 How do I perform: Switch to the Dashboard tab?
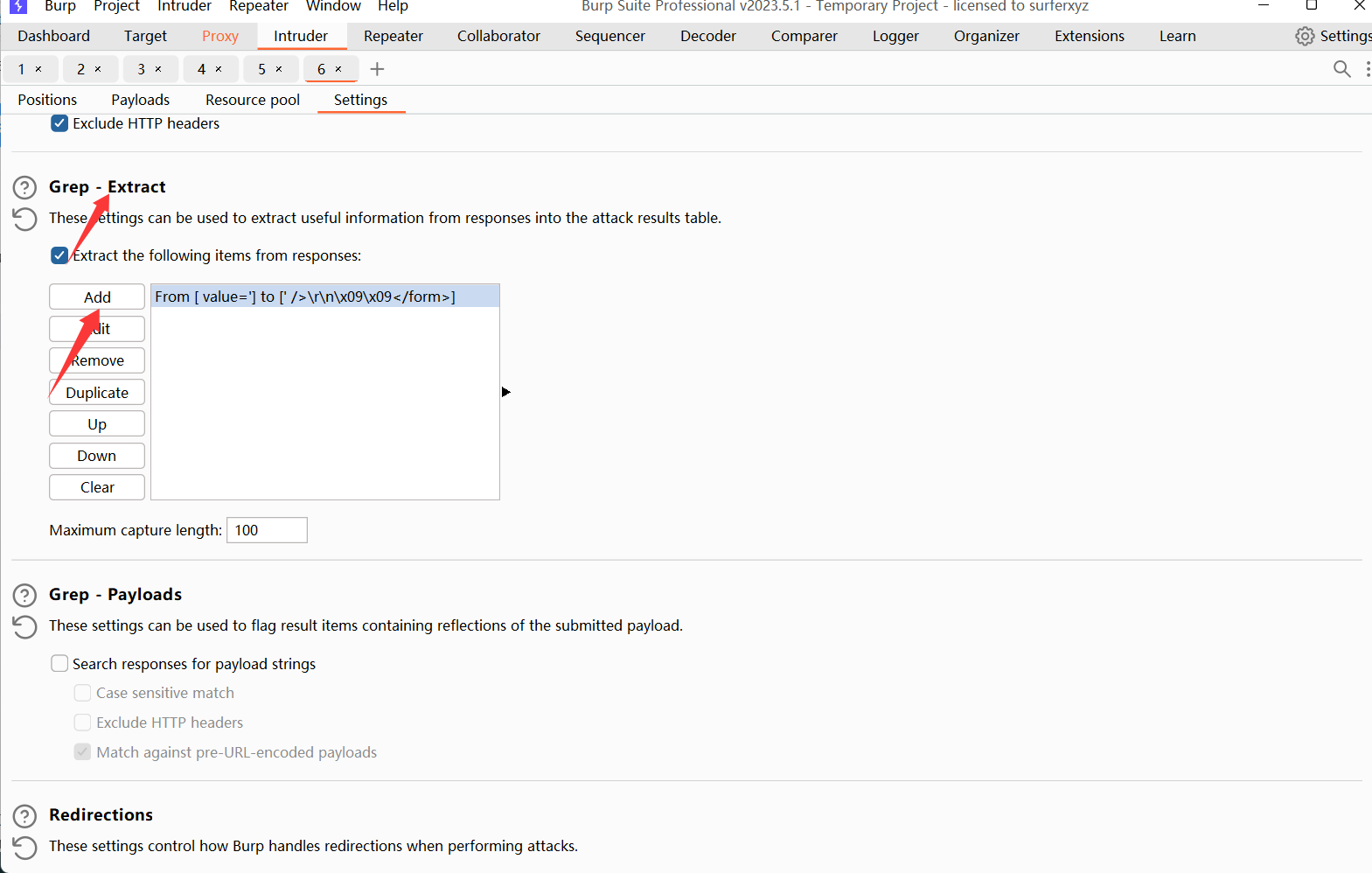[53, 36]
